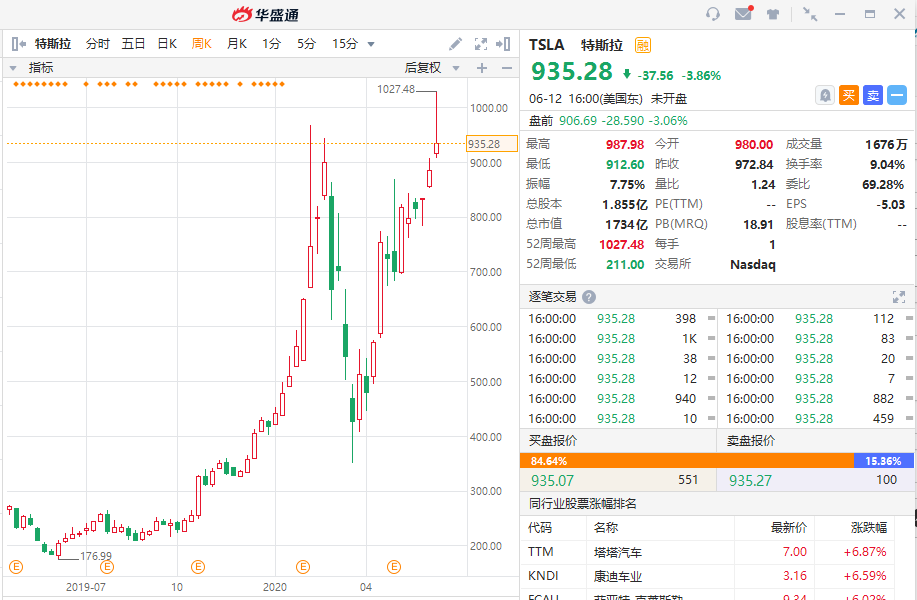
Task: Zoom in chart with plus icon
Action: 482,68
